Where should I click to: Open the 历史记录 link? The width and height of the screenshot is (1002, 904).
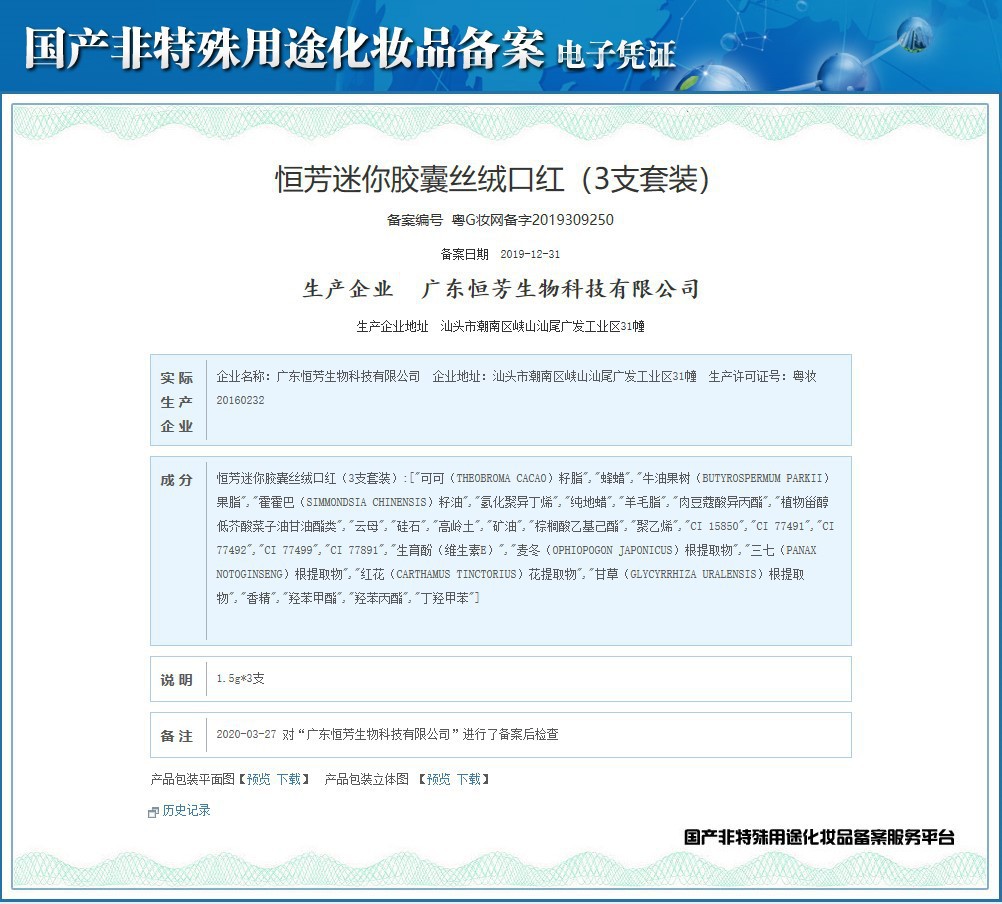coord(186,810)
